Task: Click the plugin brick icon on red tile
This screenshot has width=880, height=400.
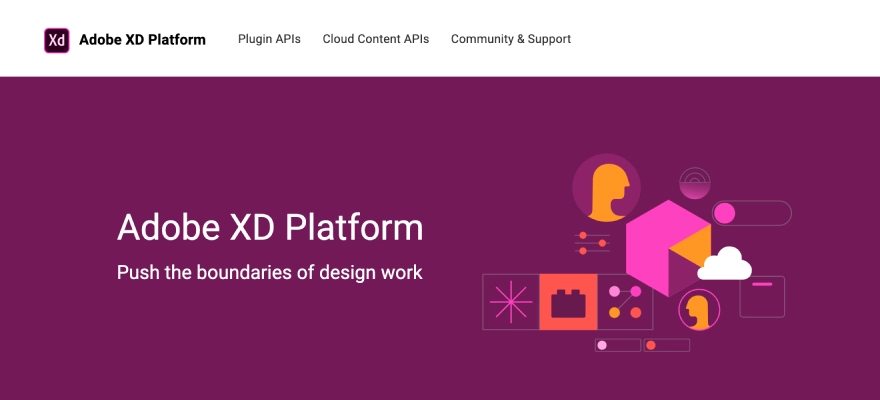Action: coord(568,302)
